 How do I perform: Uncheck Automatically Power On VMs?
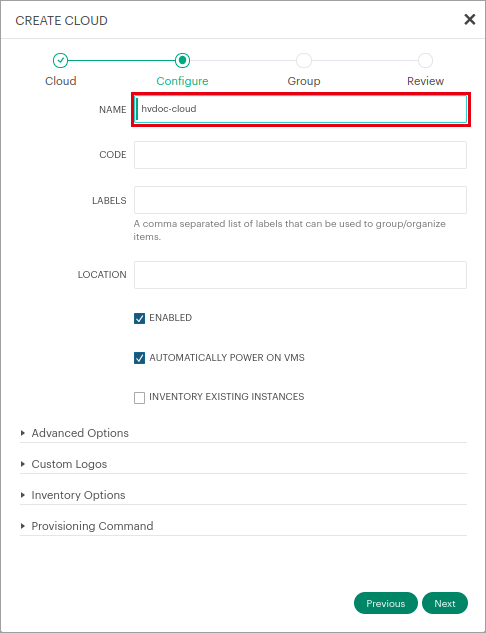[x=139, y=358]
